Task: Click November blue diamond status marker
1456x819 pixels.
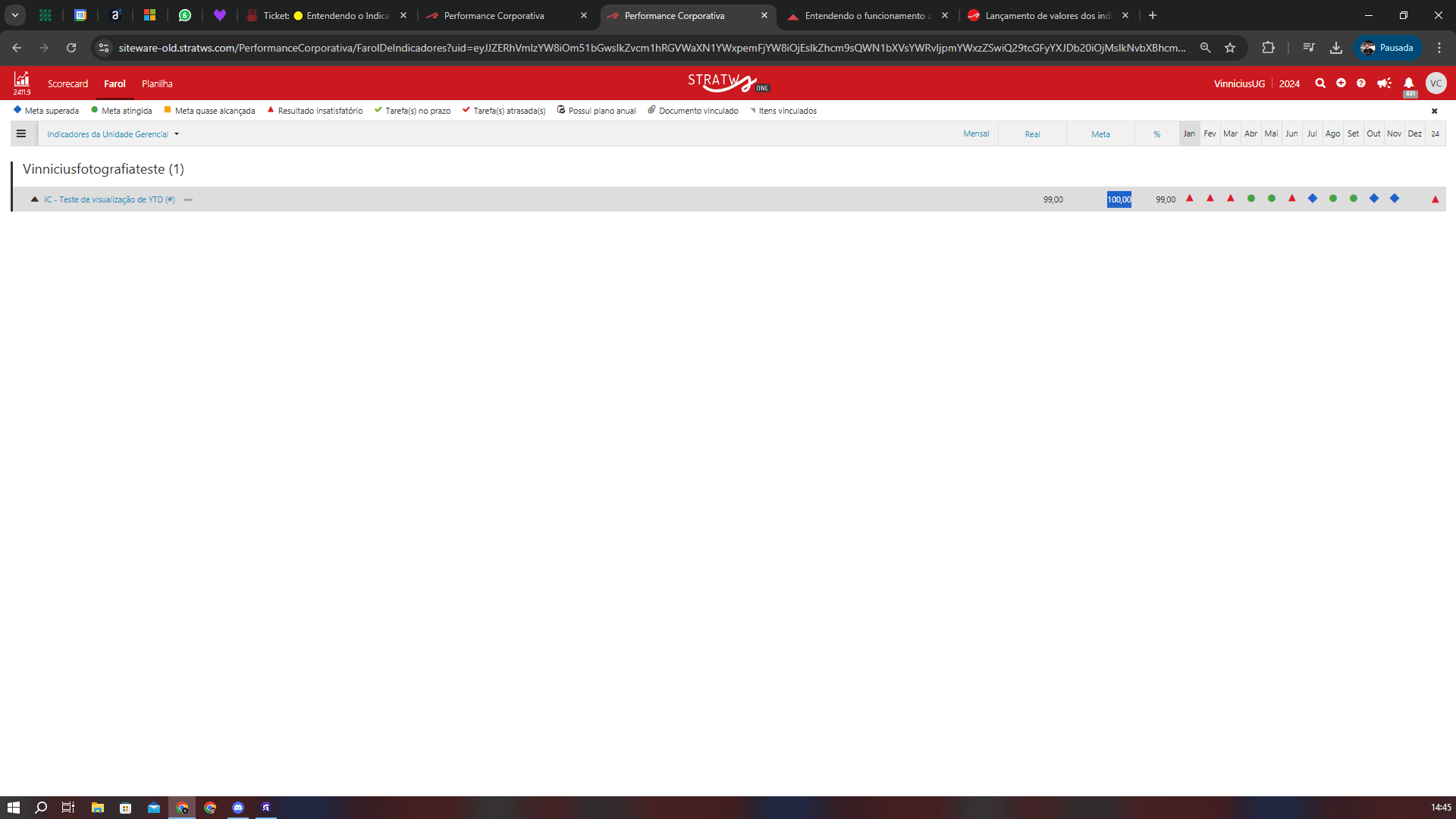Action: point(1395,199)
